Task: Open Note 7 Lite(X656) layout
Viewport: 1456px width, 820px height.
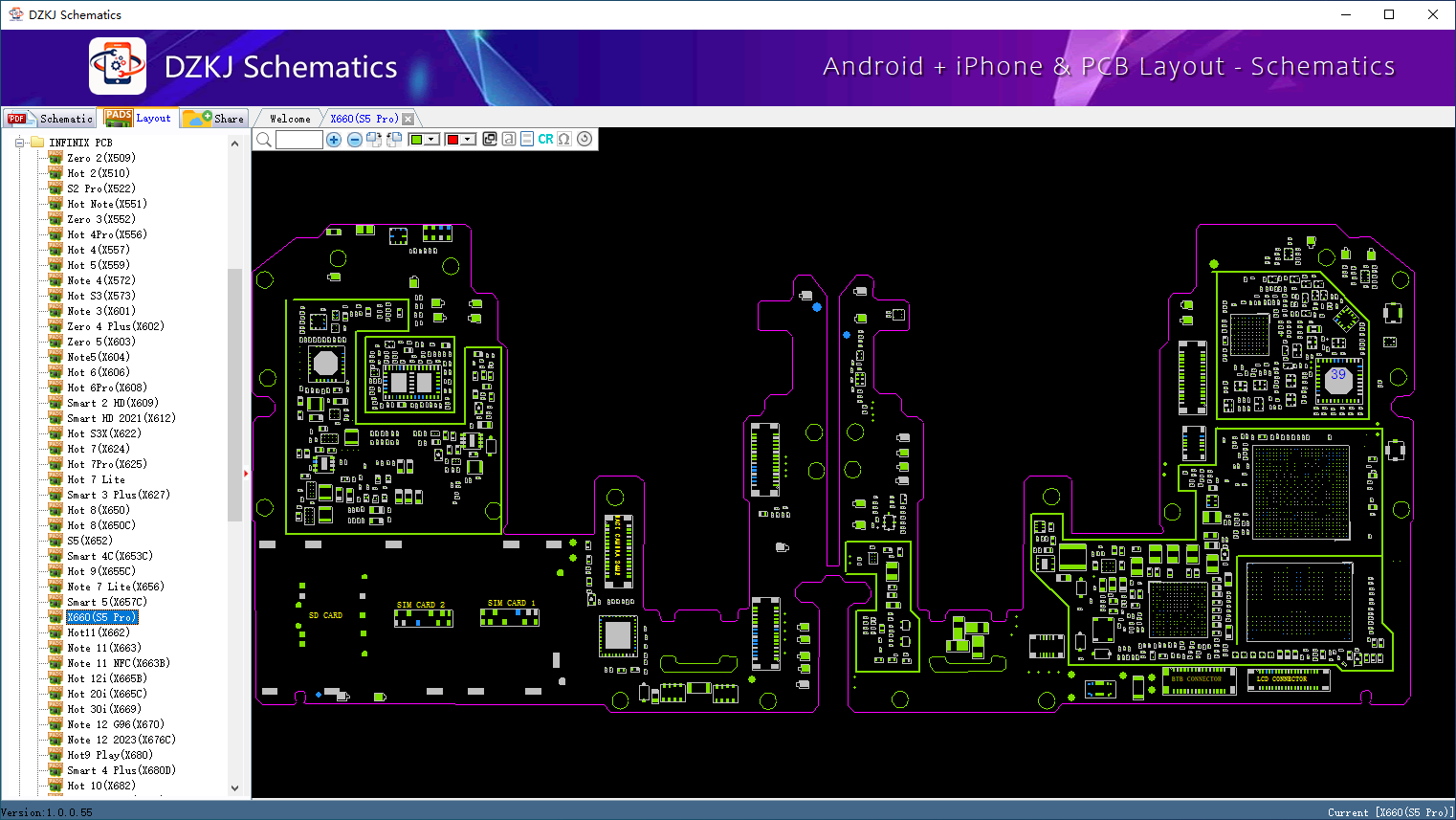Action: click(116, 587)
